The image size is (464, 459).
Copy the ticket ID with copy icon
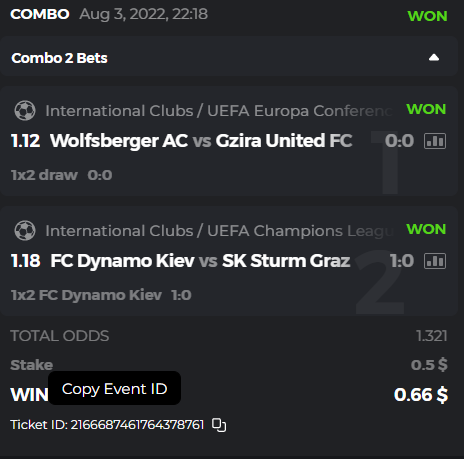pos(219,425)
